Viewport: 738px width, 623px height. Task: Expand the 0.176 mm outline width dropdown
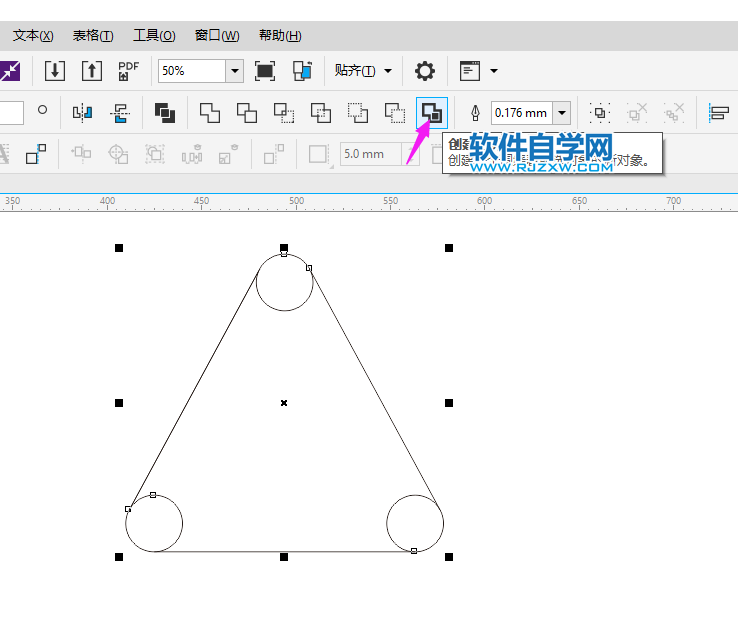click(561, 112)
